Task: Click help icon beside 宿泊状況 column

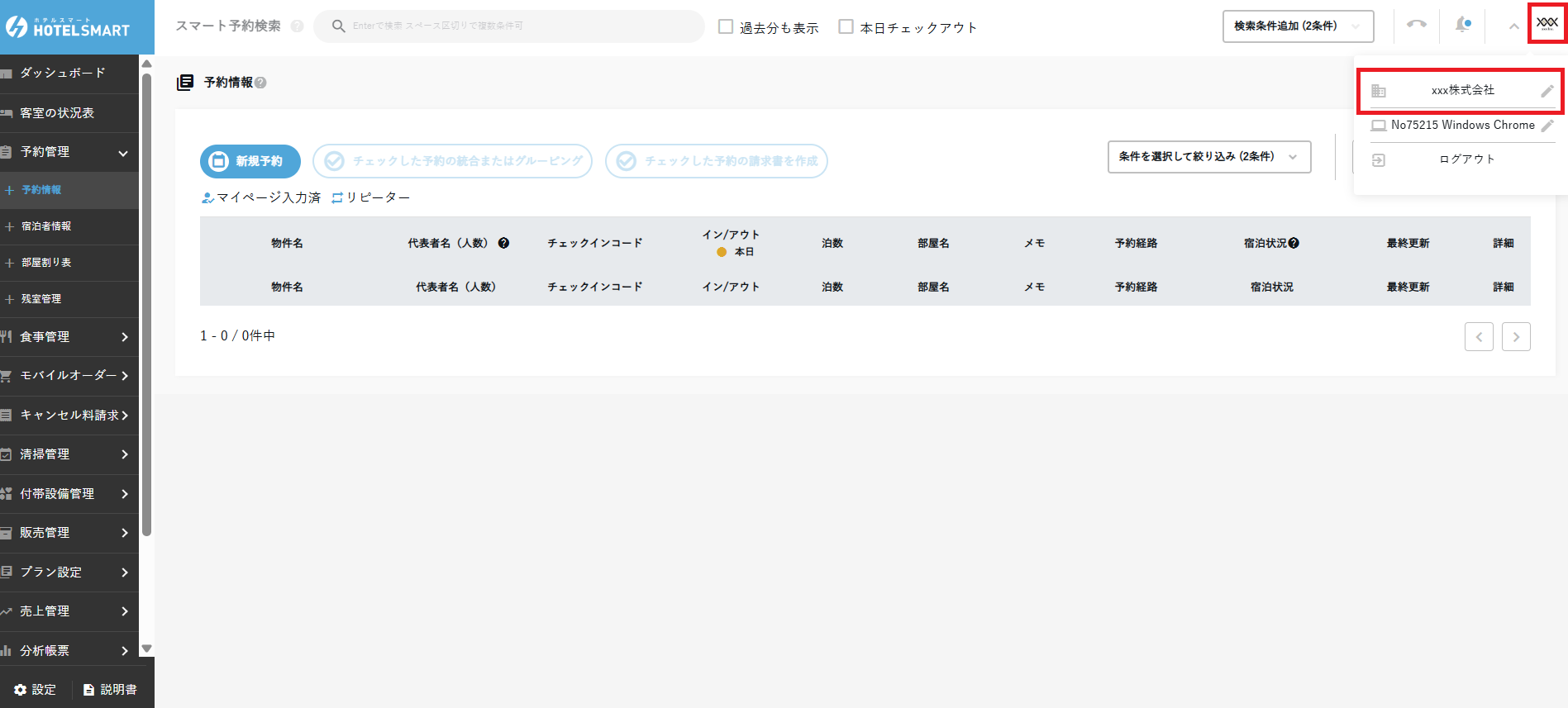Action: (x=1294, y=243)
